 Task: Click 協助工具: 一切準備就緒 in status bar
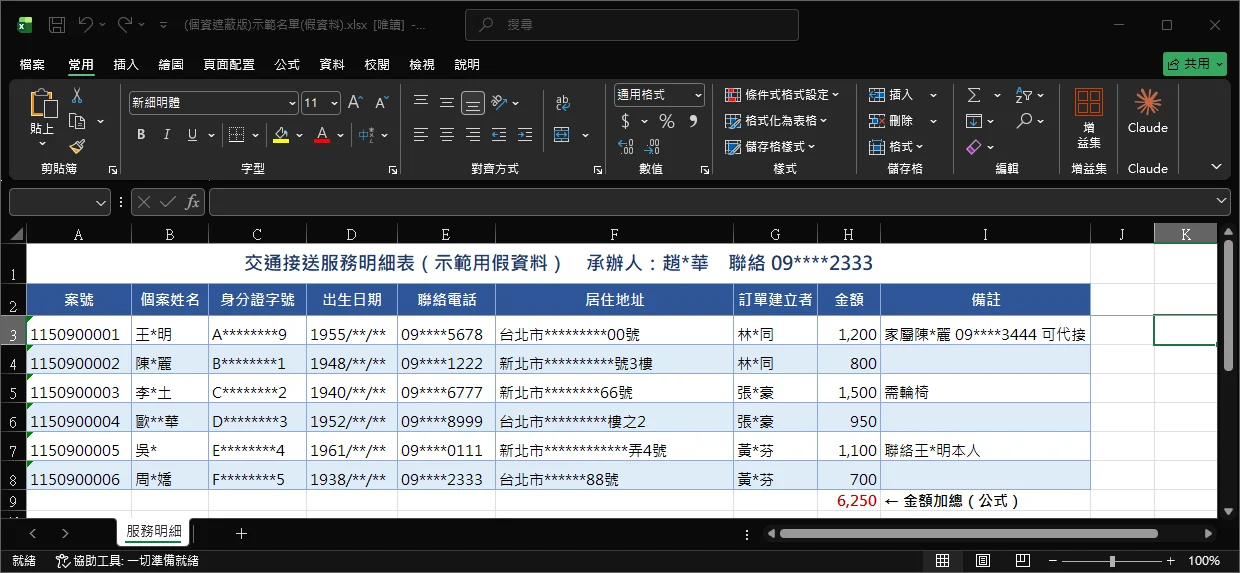127,561
